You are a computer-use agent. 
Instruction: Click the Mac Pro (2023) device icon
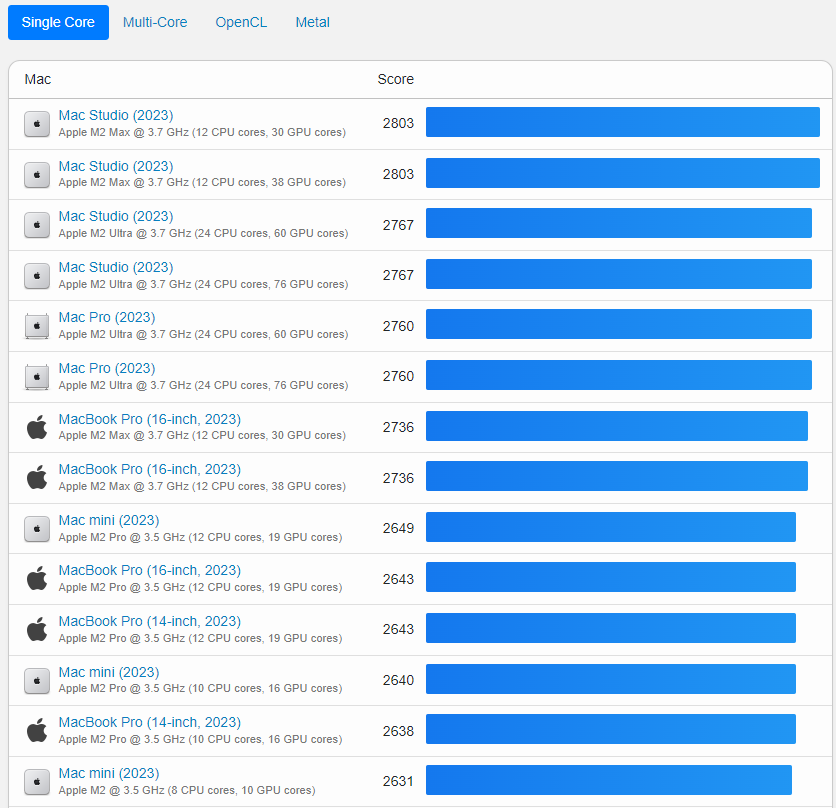tap(36, 325)
